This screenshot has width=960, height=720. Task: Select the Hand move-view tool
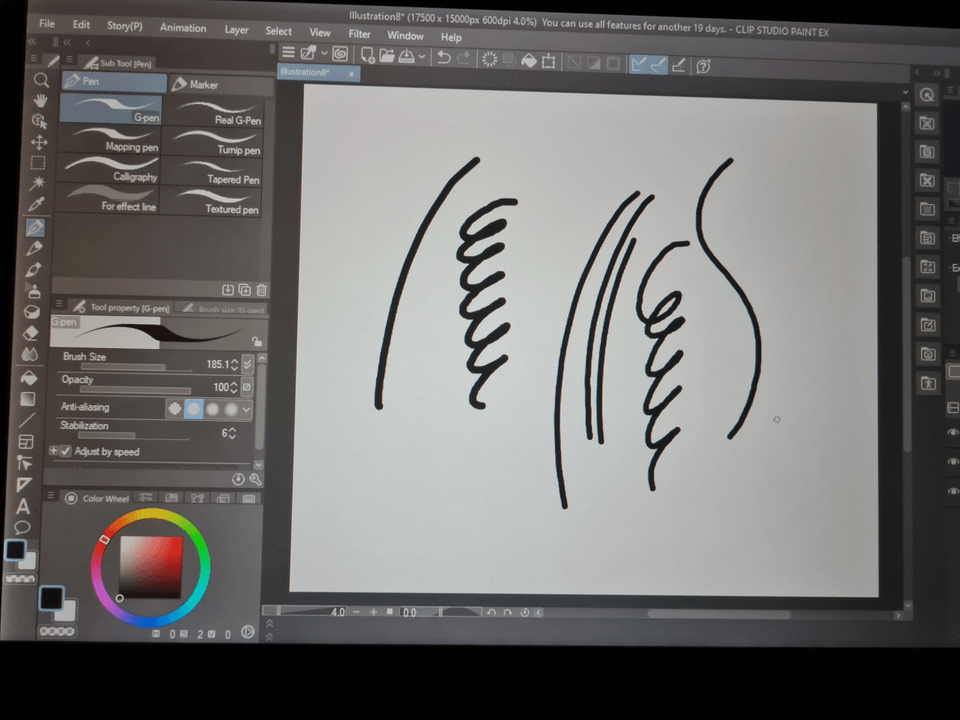(x=40, y=101)
